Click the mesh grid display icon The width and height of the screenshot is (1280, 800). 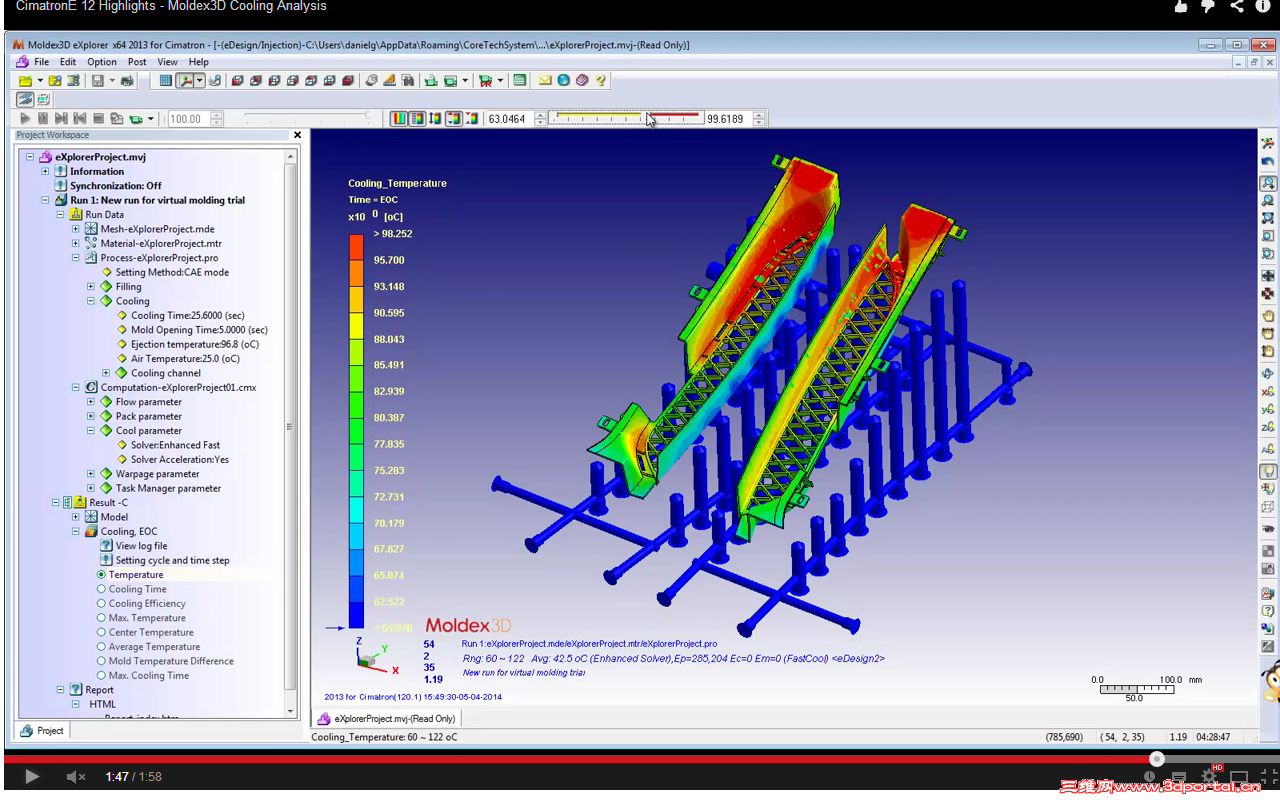click(166, 81)
